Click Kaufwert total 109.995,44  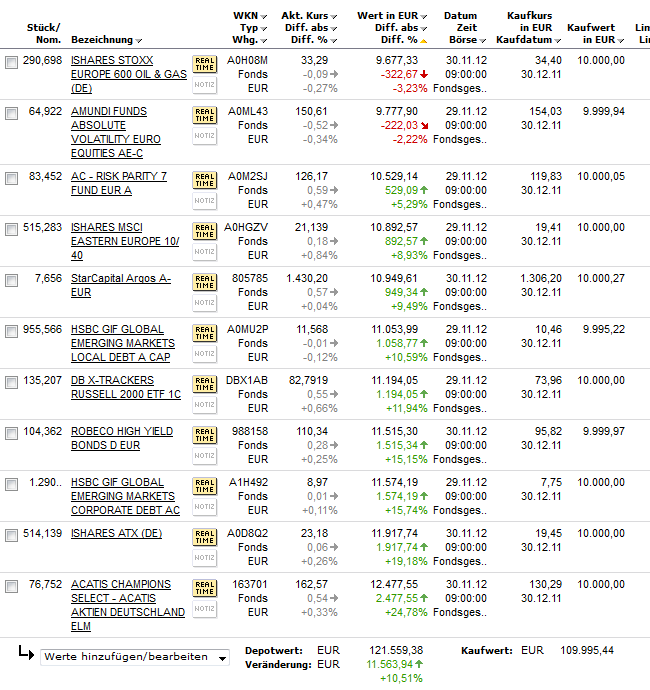coord(587,650)
